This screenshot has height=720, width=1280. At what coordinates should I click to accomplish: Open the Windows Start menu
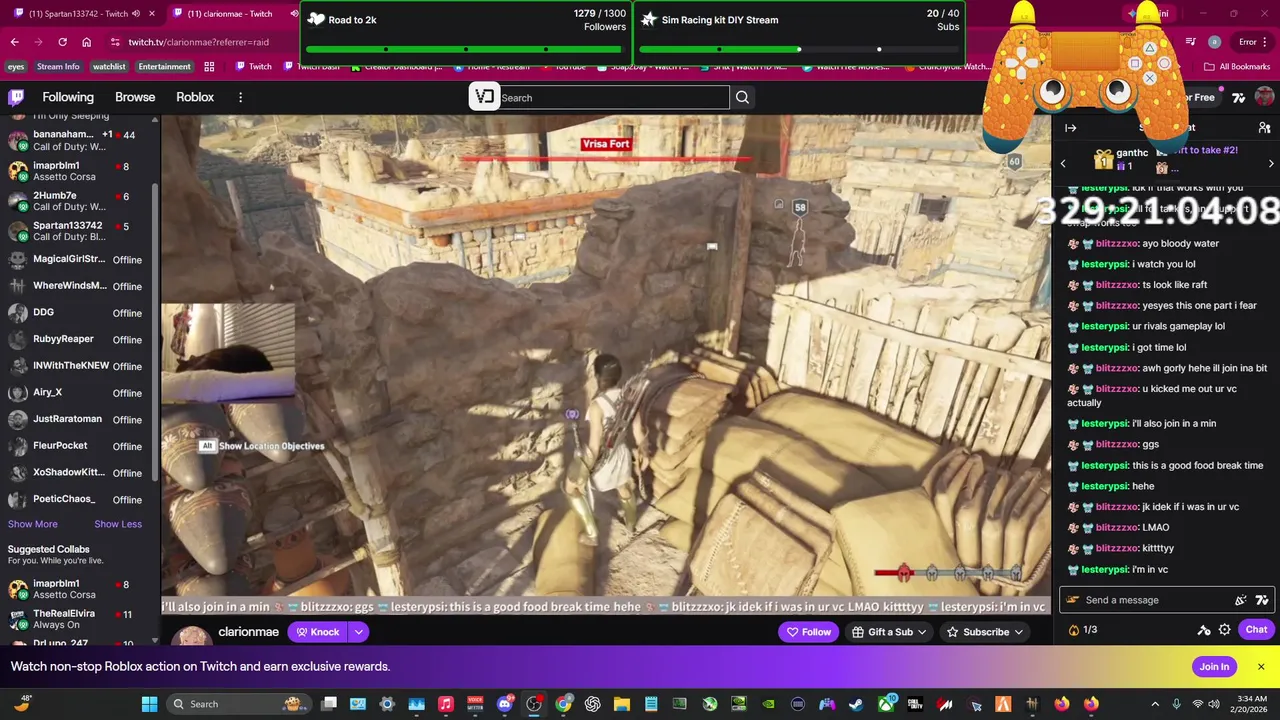click(x=149, y=704)
